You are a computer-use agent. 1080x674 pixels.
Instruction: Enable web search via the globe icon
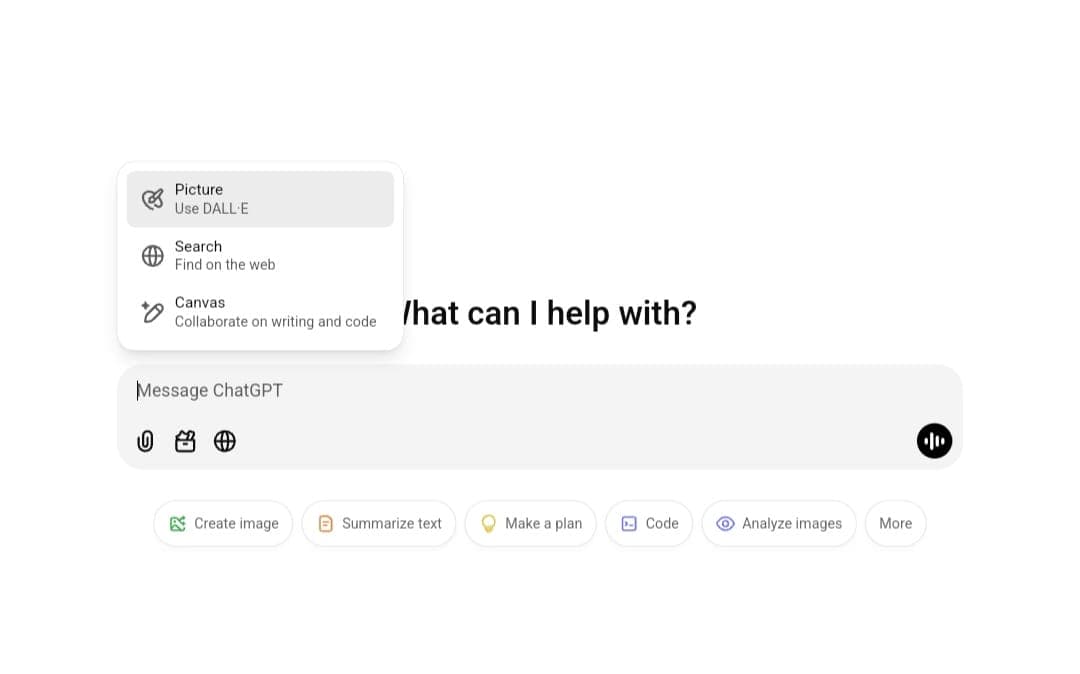(x=225, y=441)
